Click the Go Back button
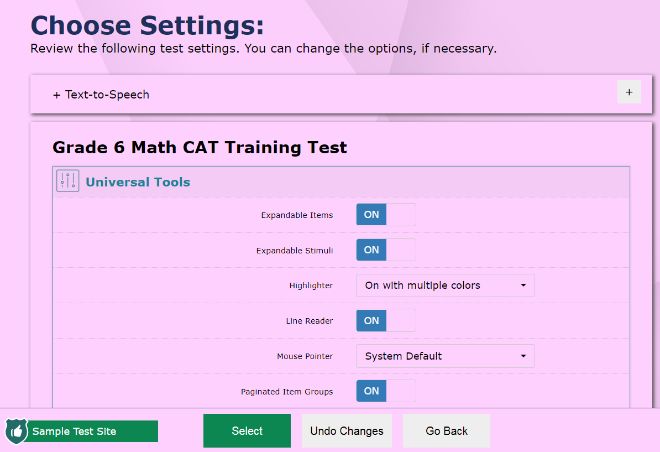The image size is (660, 452). [x=447, y=431]
